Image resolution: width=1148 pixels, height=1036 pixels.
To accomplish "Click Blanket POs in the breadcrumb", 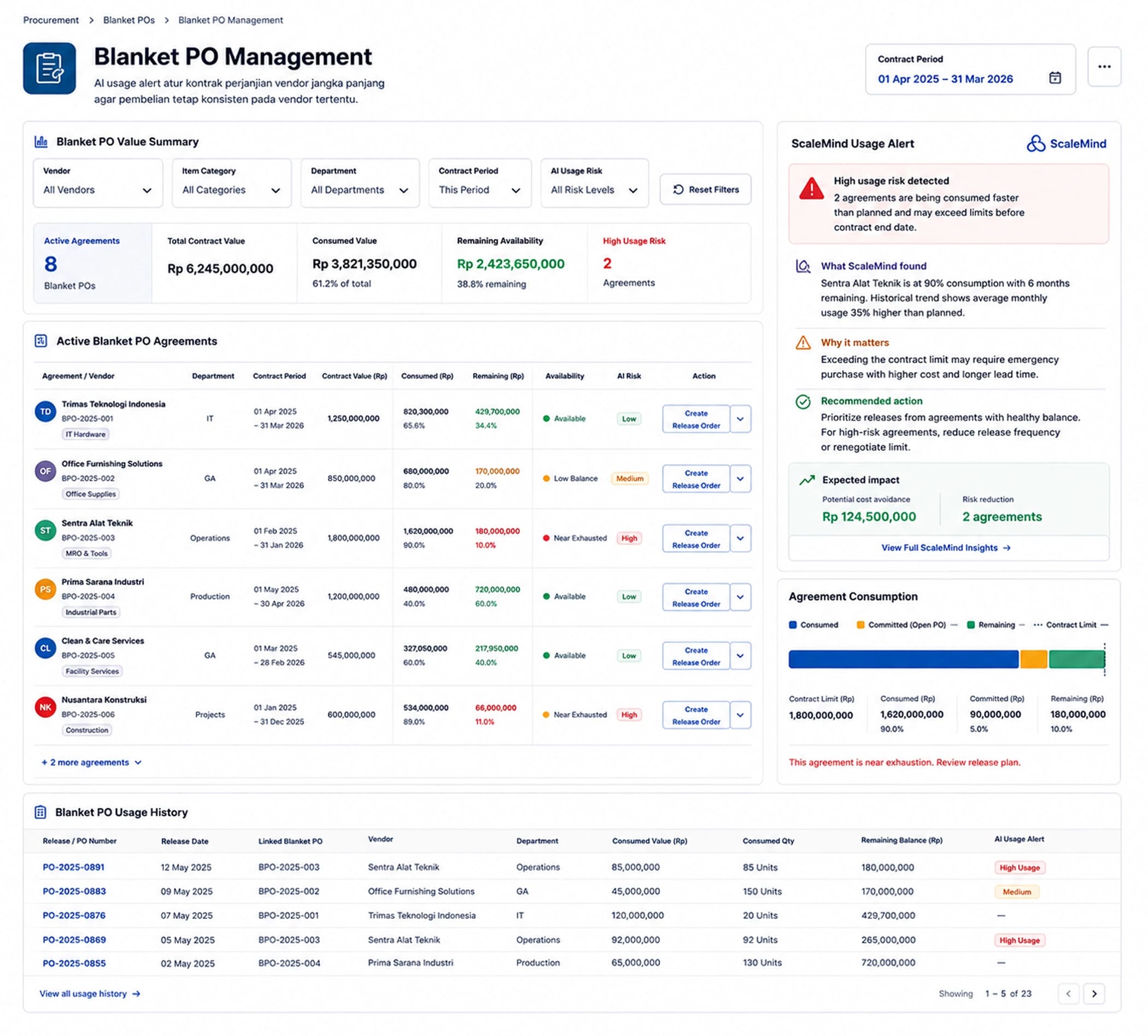I will (128, 20).
